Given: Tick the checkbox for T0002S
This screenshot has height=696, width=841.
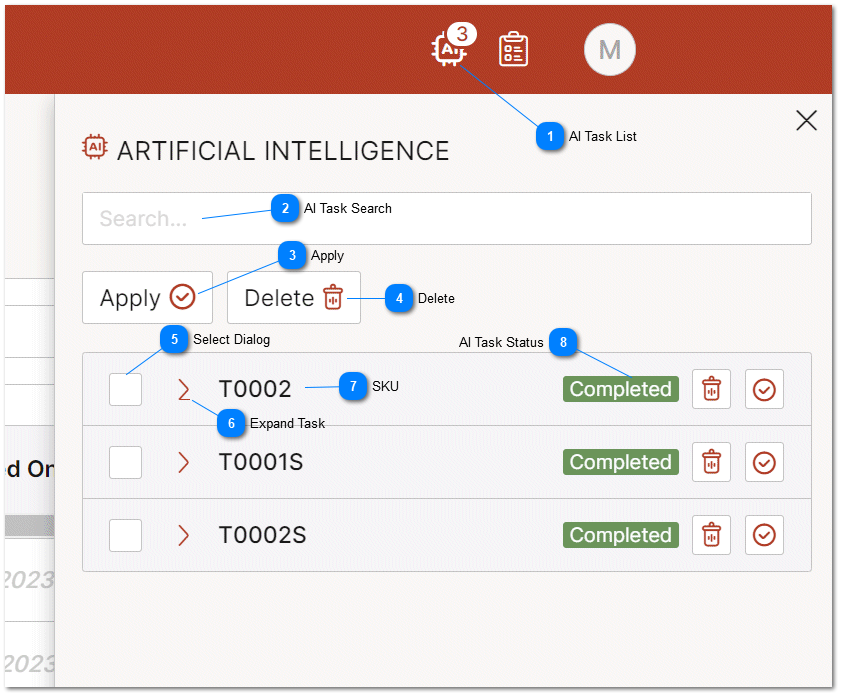Looking at the screenshot, I should 125,535.
